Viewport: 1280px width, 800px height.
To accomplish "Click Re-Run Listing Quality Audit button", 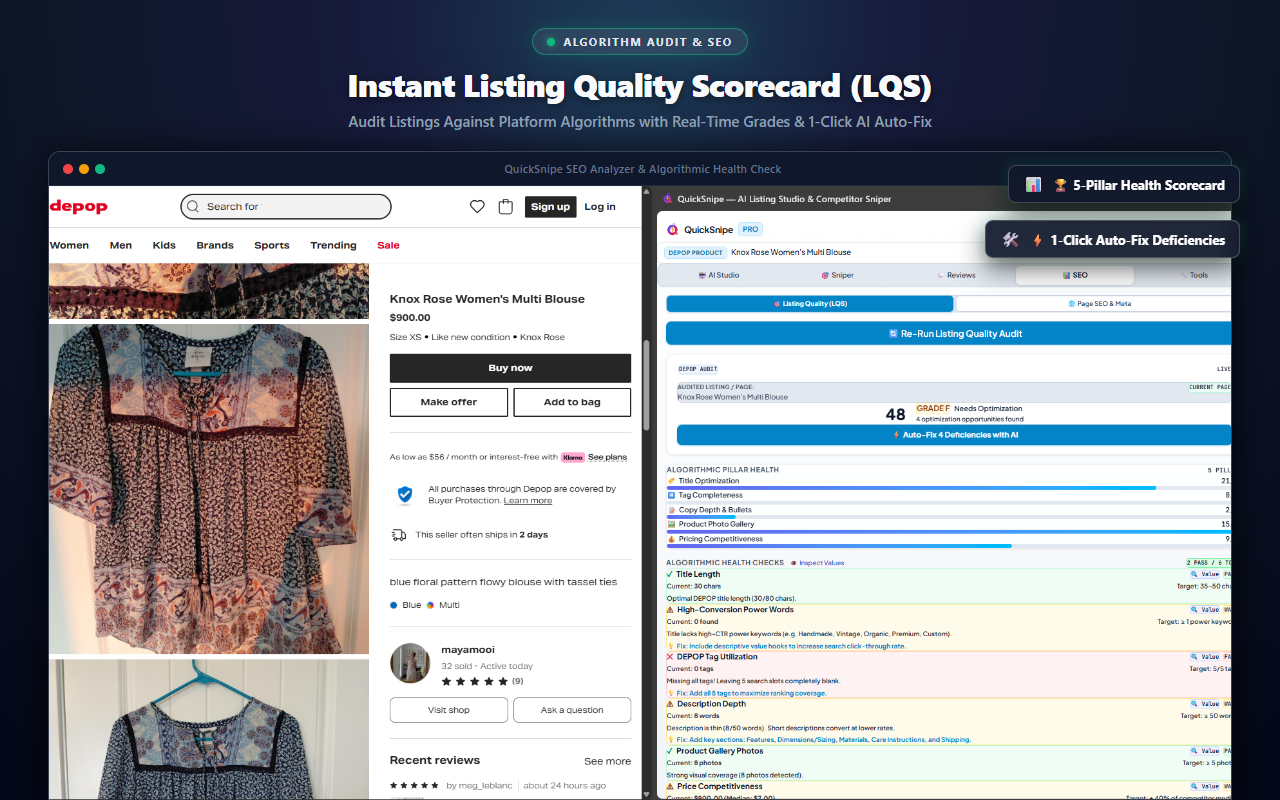I will (949, 334).
